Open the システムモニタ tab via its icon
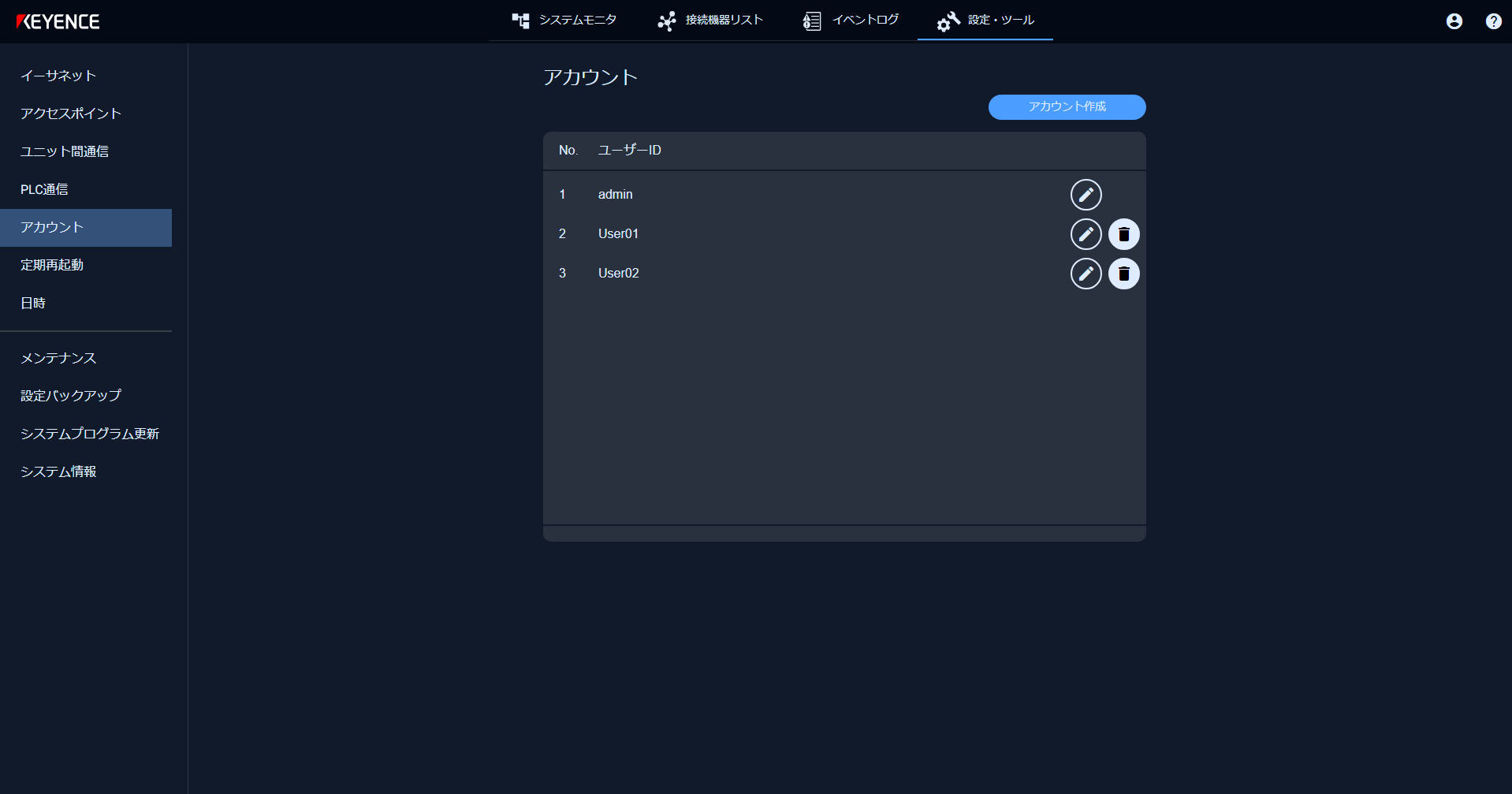 point(521,21)
